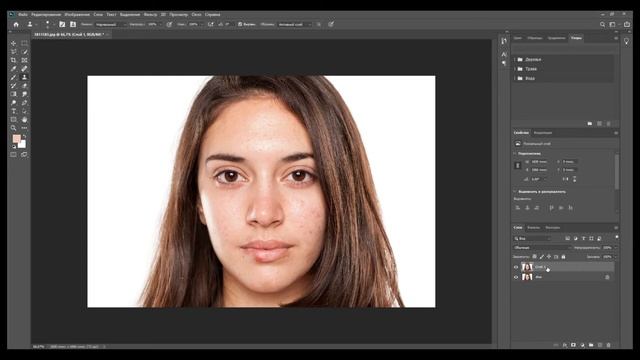Image resolution: width=640 pixels, height=360 pixels.
Task: Select the Frame tool
Action: pyautogui.click(x=24, y=60)
